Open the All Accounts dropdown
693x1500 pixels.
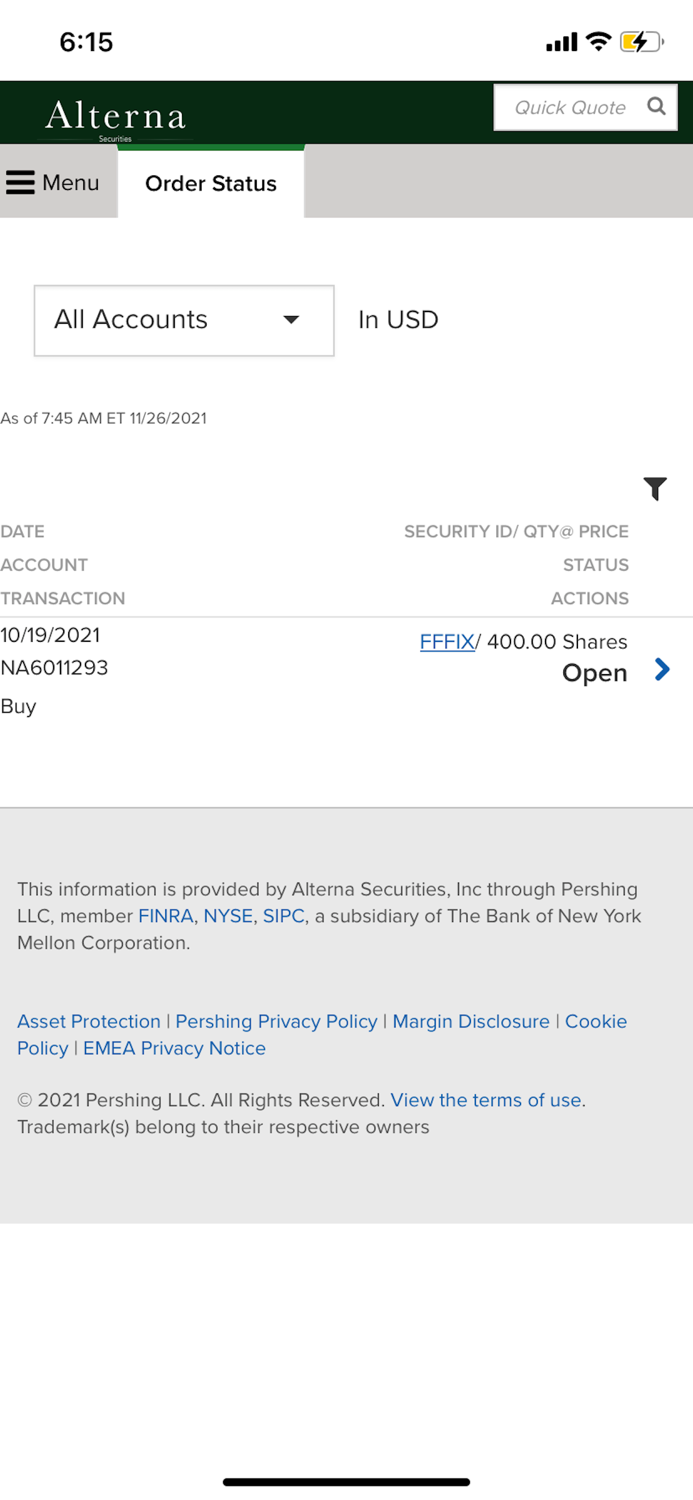coord(184,320)
